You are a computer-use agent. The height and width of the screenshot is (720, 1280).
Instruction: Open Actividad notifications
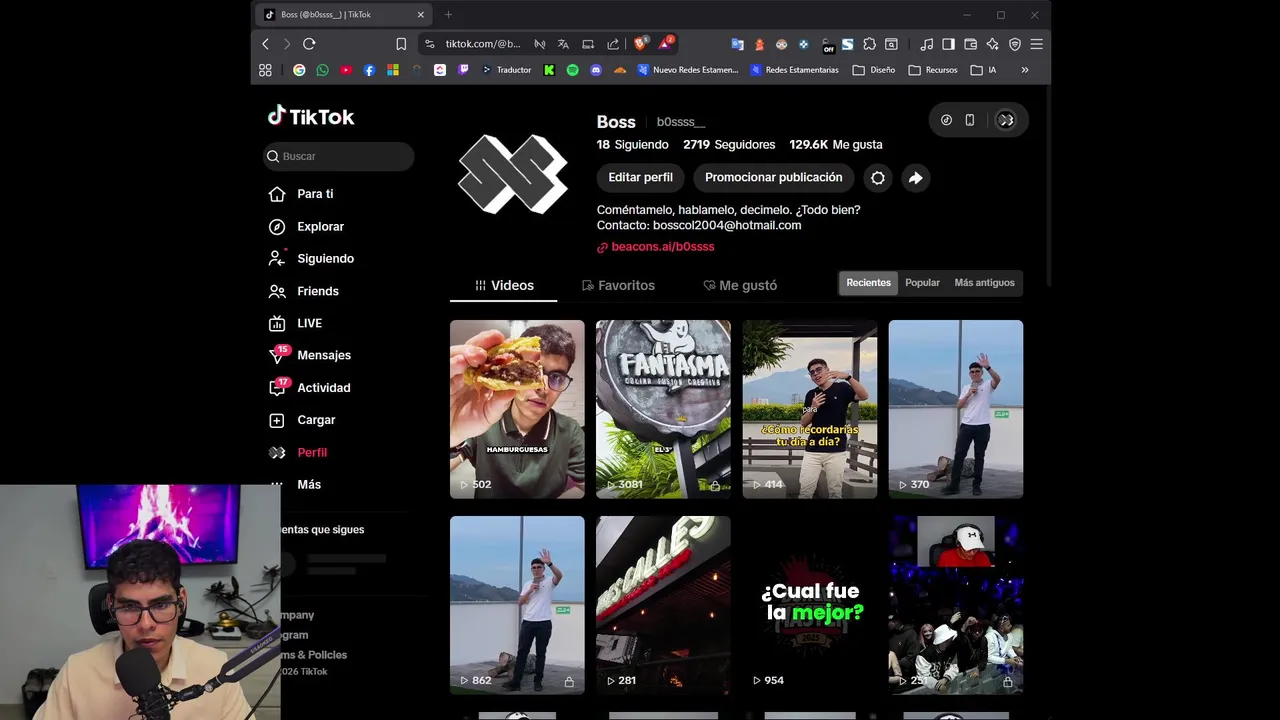pyautogui.click(x=310, y=388)
